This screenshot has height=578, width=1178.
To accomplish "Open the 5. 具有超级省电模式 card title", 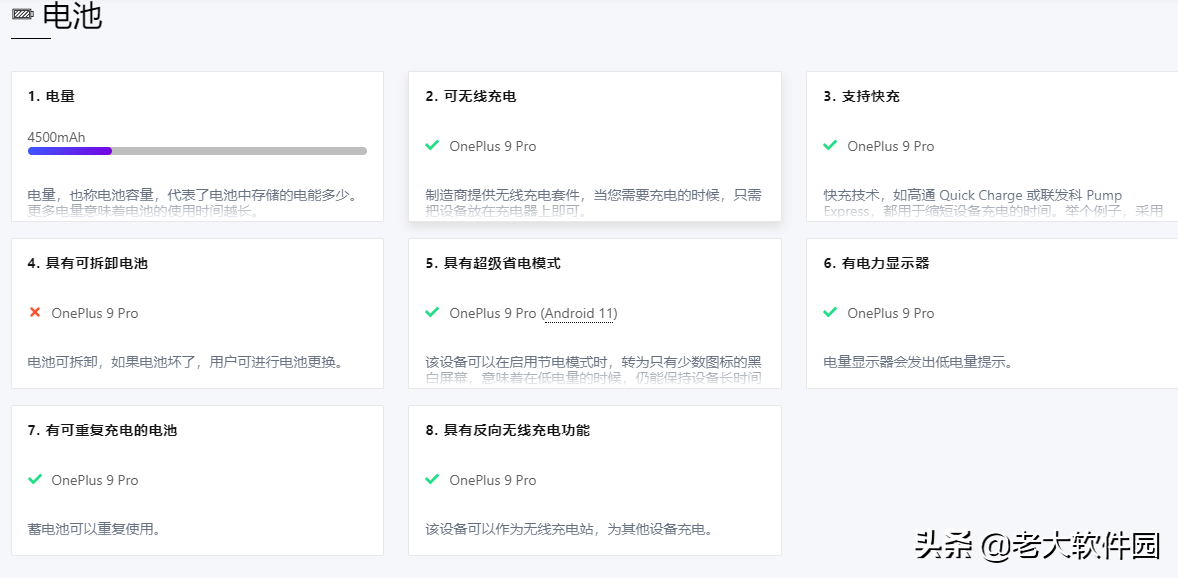I will [x=492, y=263].
